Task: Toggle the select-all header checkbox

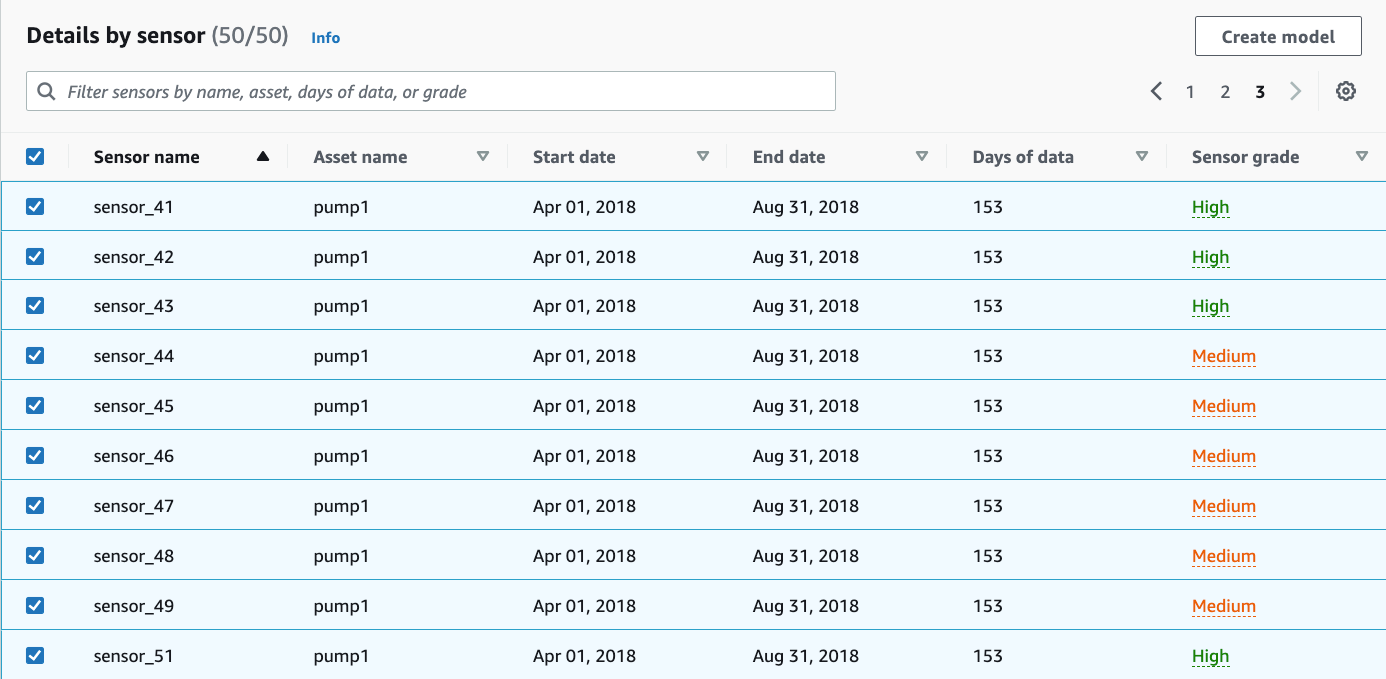Action: (x=35, y=156)
